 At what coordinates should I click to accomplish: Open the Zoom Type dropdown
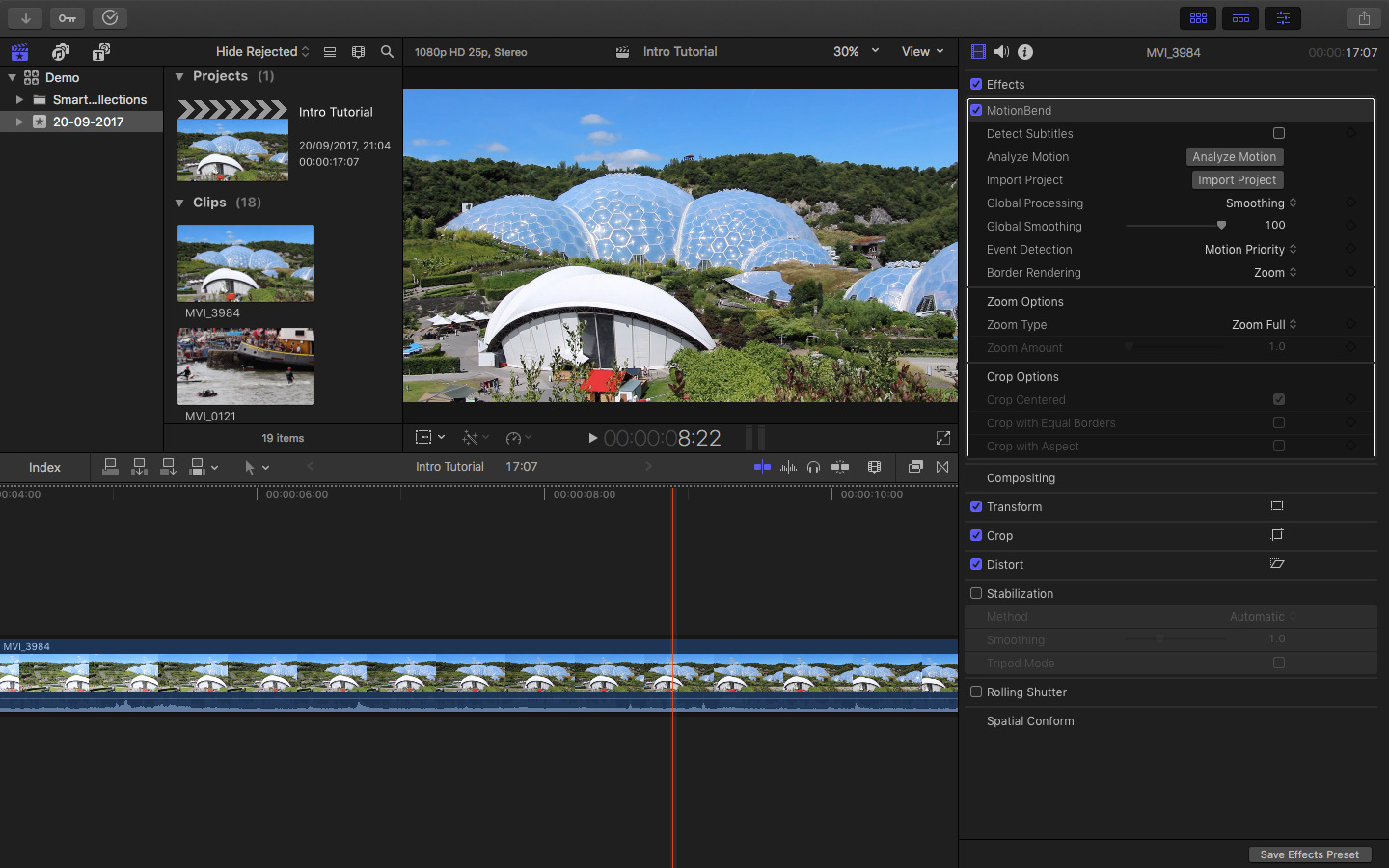[x=1264, y=324]
